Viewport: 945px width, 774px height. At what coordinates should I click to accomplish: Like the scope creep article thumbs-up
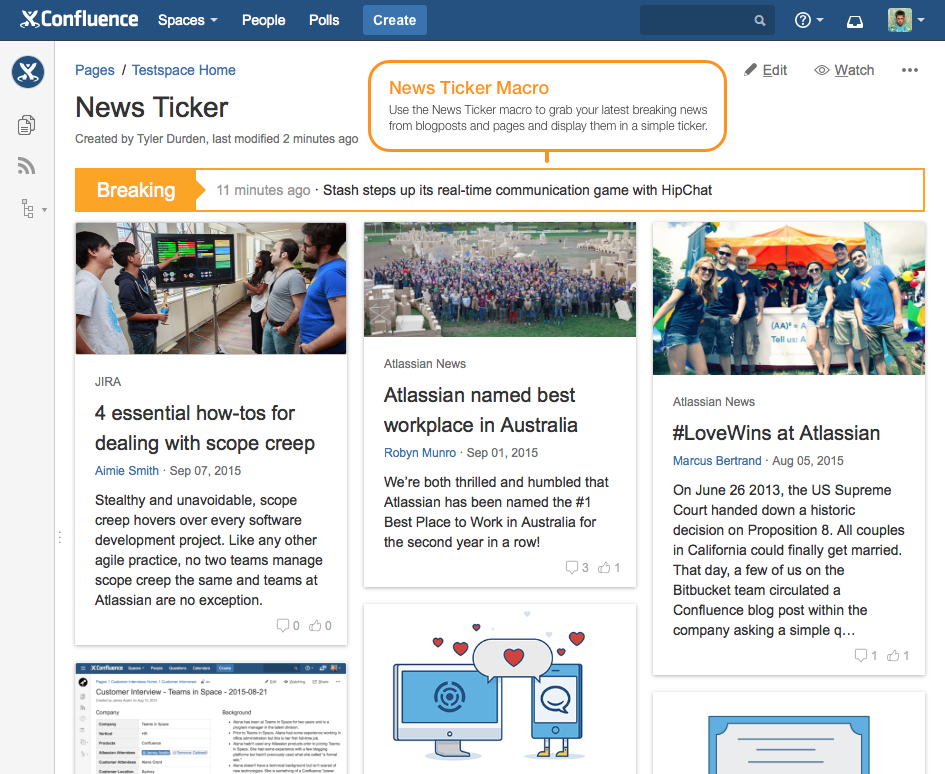click(315, 625)
